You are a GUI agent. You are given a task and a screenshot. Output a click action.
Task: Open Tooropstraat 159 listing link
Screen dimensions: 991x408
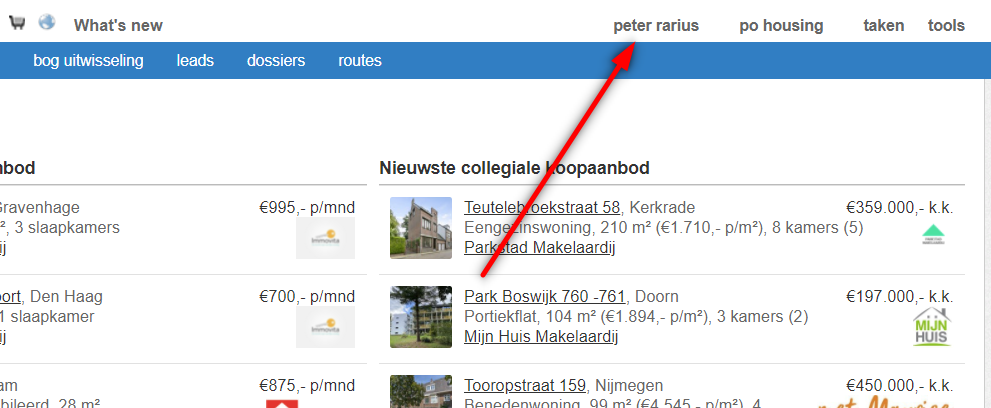point(526,385)
